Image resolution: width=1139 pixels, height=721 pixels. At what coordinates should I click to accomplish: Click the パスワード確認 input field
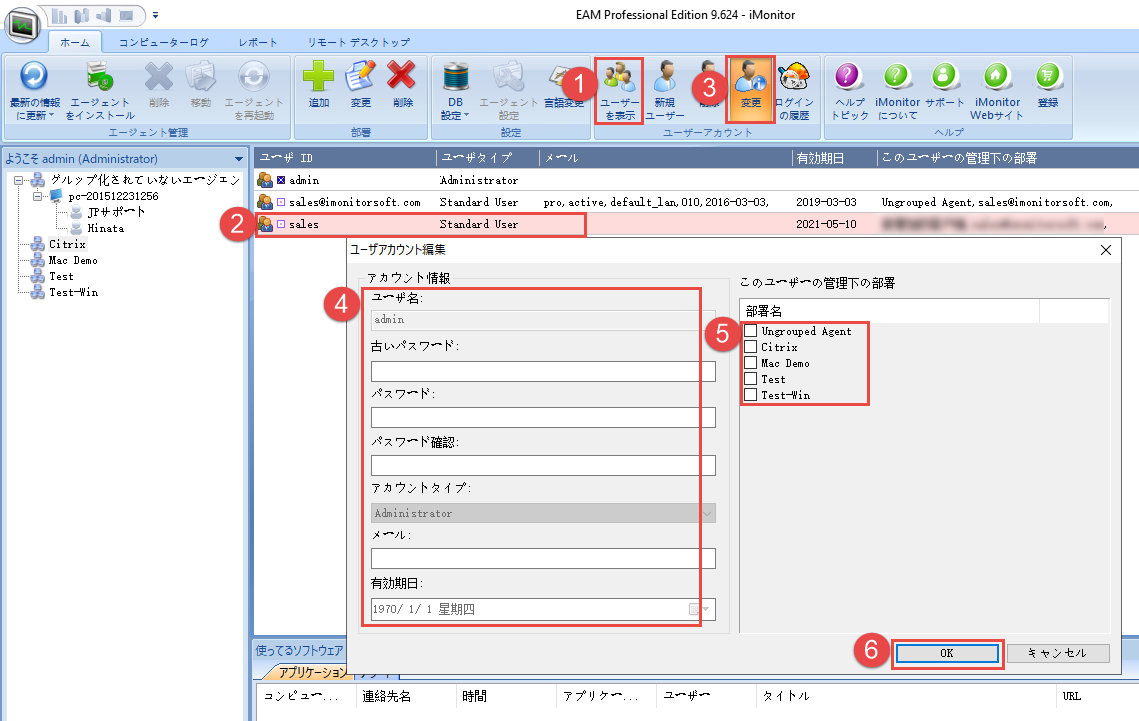point(543,465)
